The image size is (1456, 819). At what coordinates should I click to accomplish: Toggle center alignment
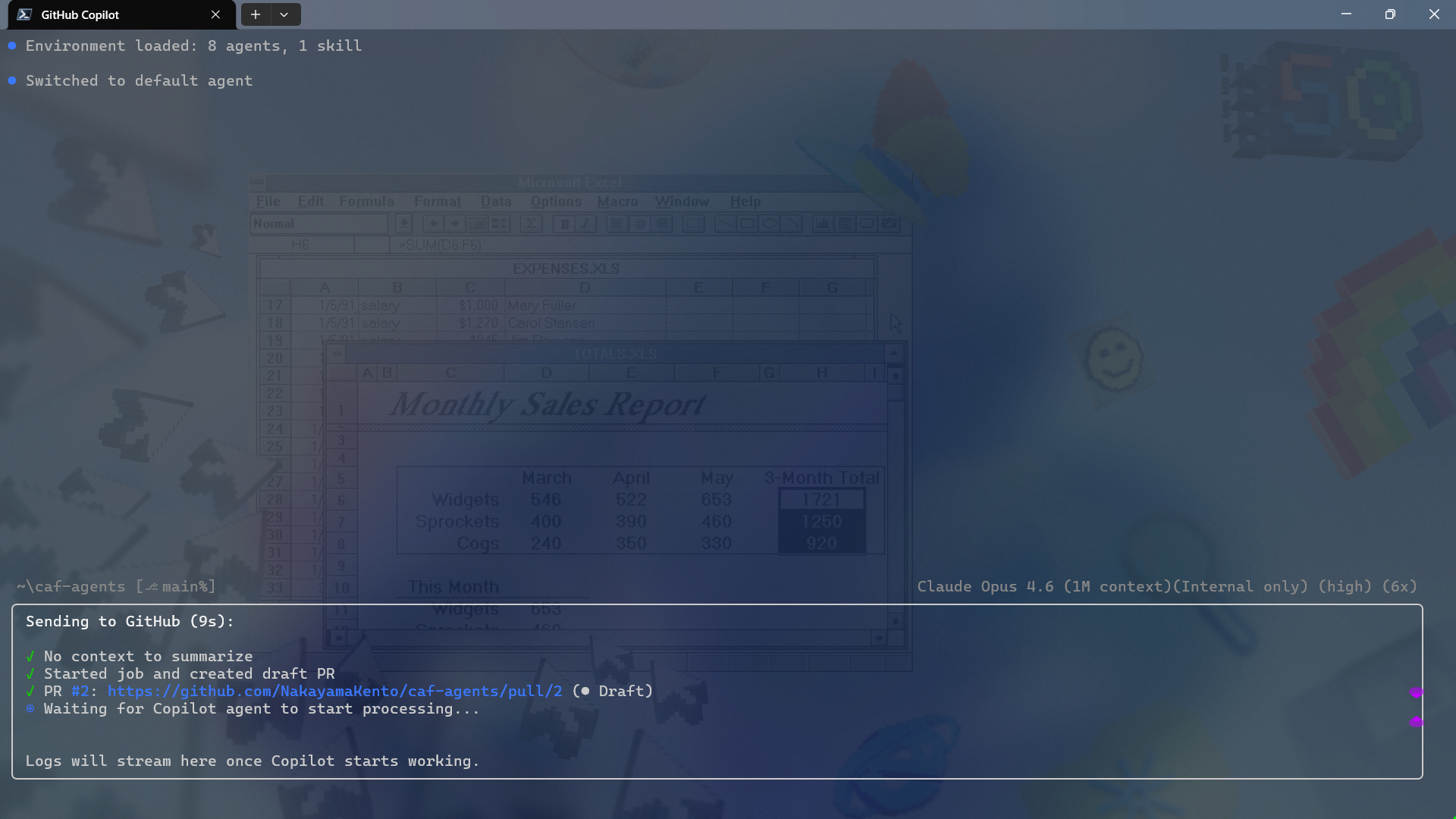[640, 224]
